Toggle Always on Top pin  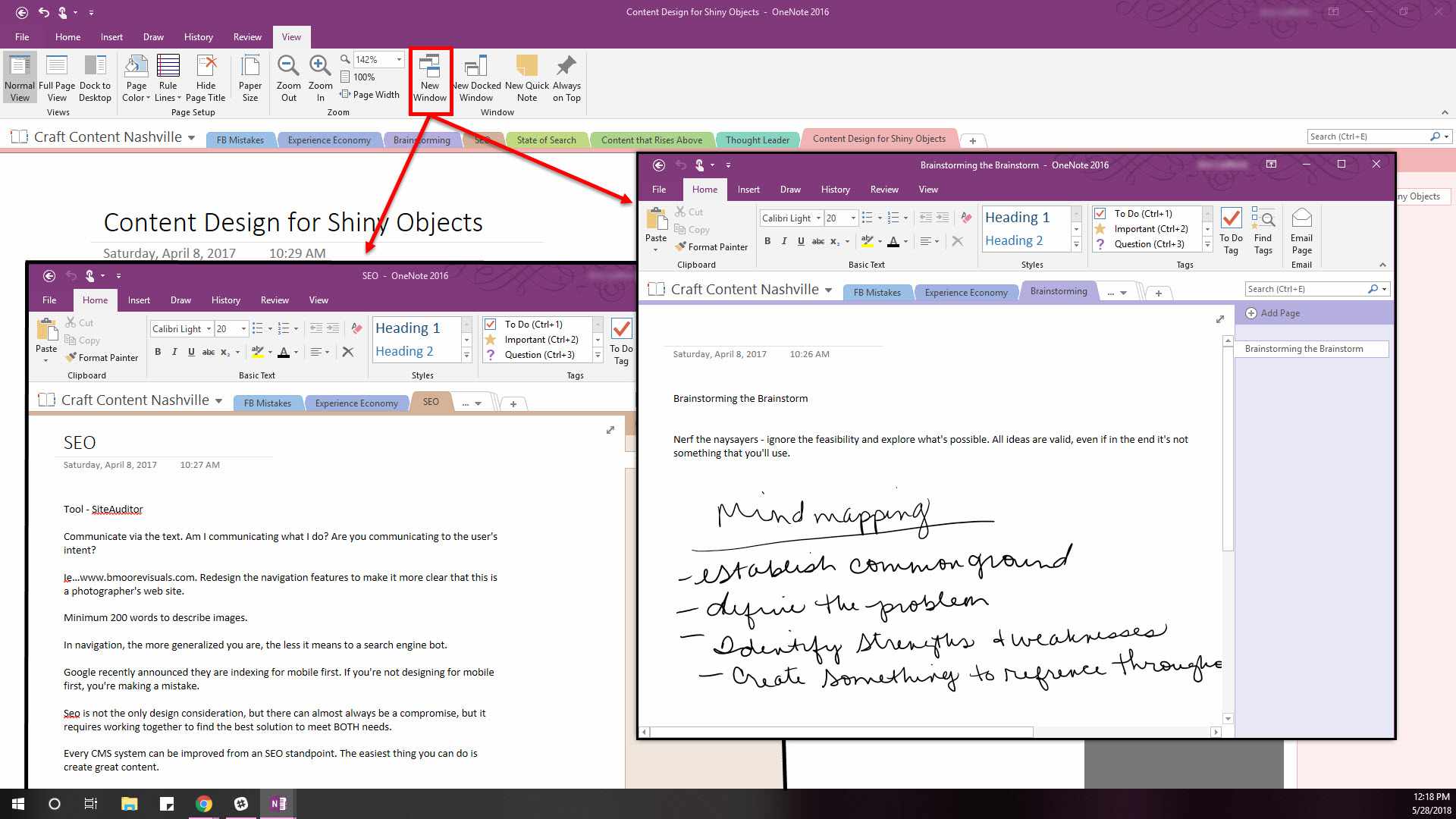[566, 78]
